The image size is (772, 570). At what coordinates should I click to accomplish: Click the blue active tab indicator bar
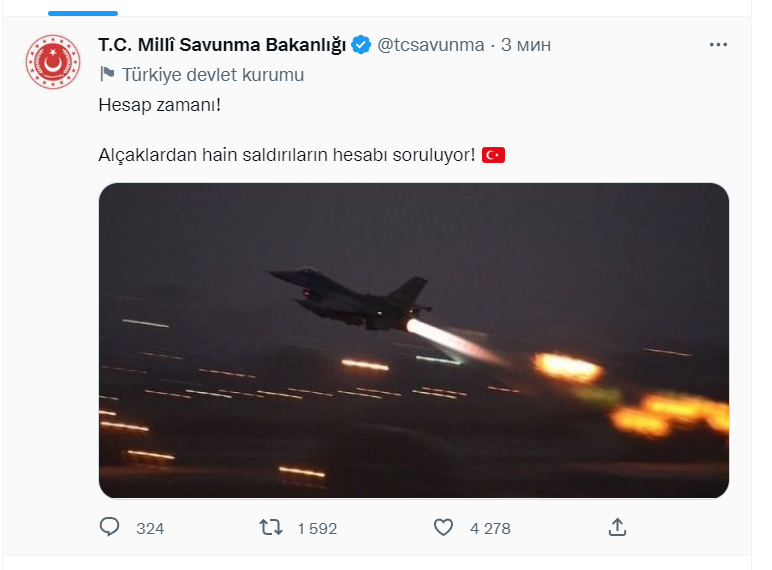pos(81,12)
